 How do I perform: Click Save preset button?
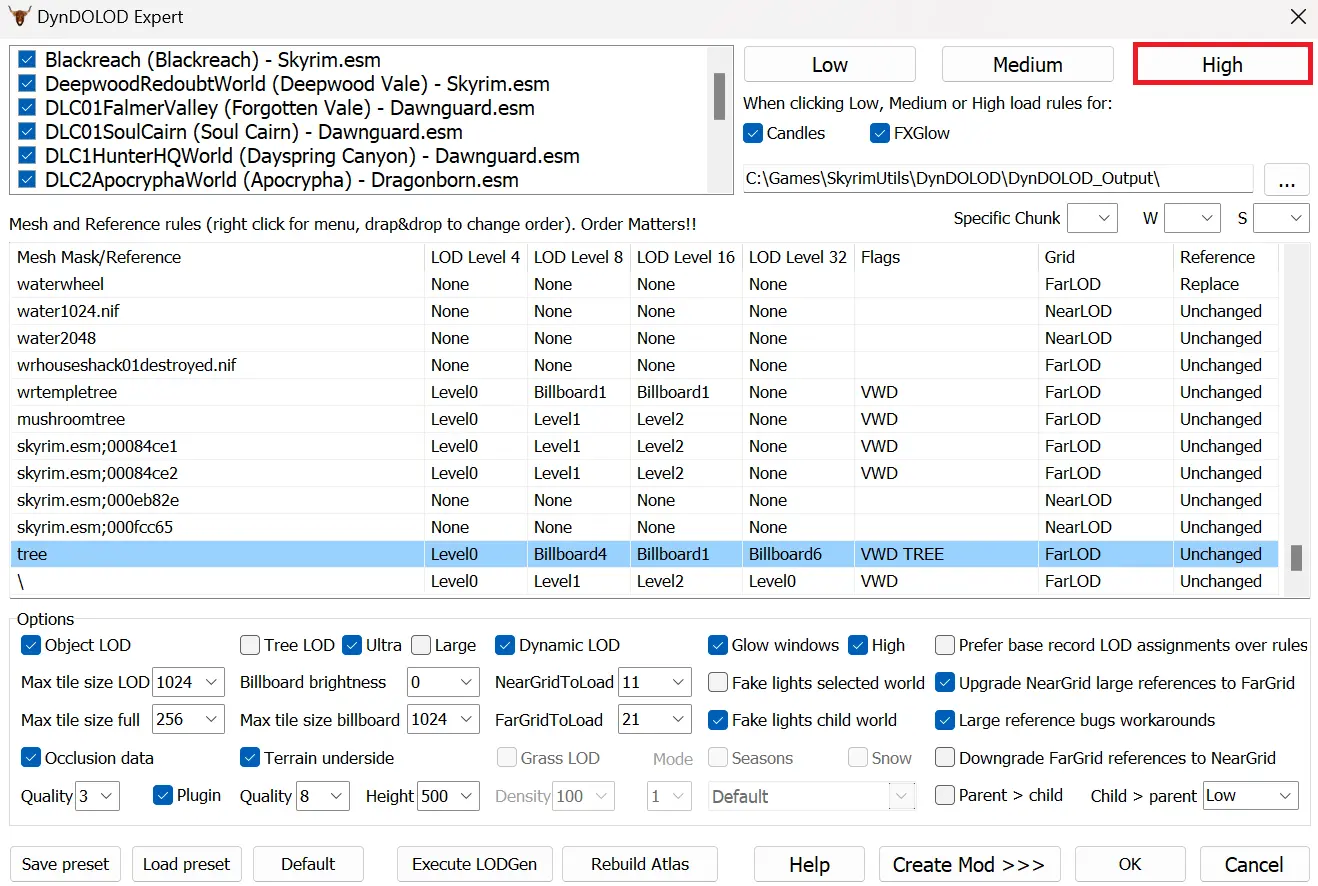[66, 864]
